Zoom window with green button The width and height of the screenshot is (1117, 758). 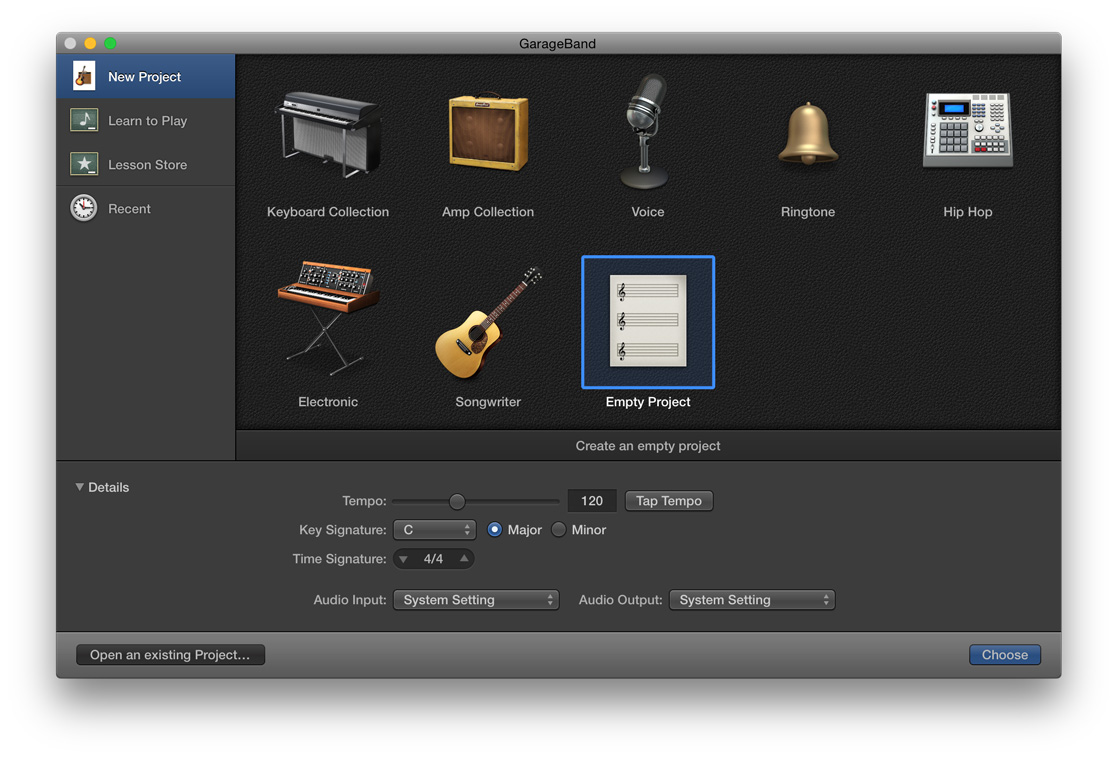[x=110, y=43]
